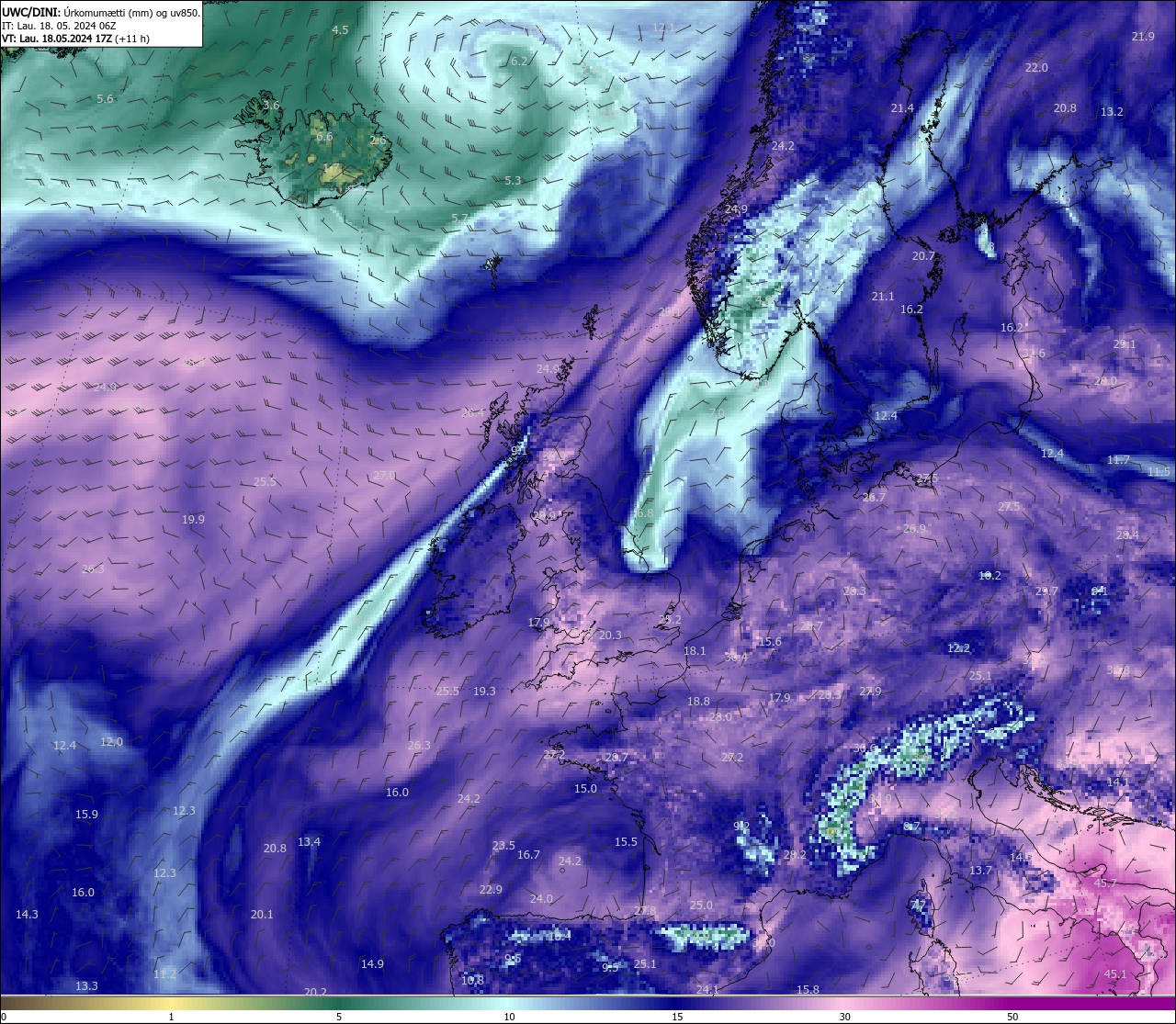Click the 10.2 value label
This screenshot has width=1176, height=1024.
click(989, 576)
